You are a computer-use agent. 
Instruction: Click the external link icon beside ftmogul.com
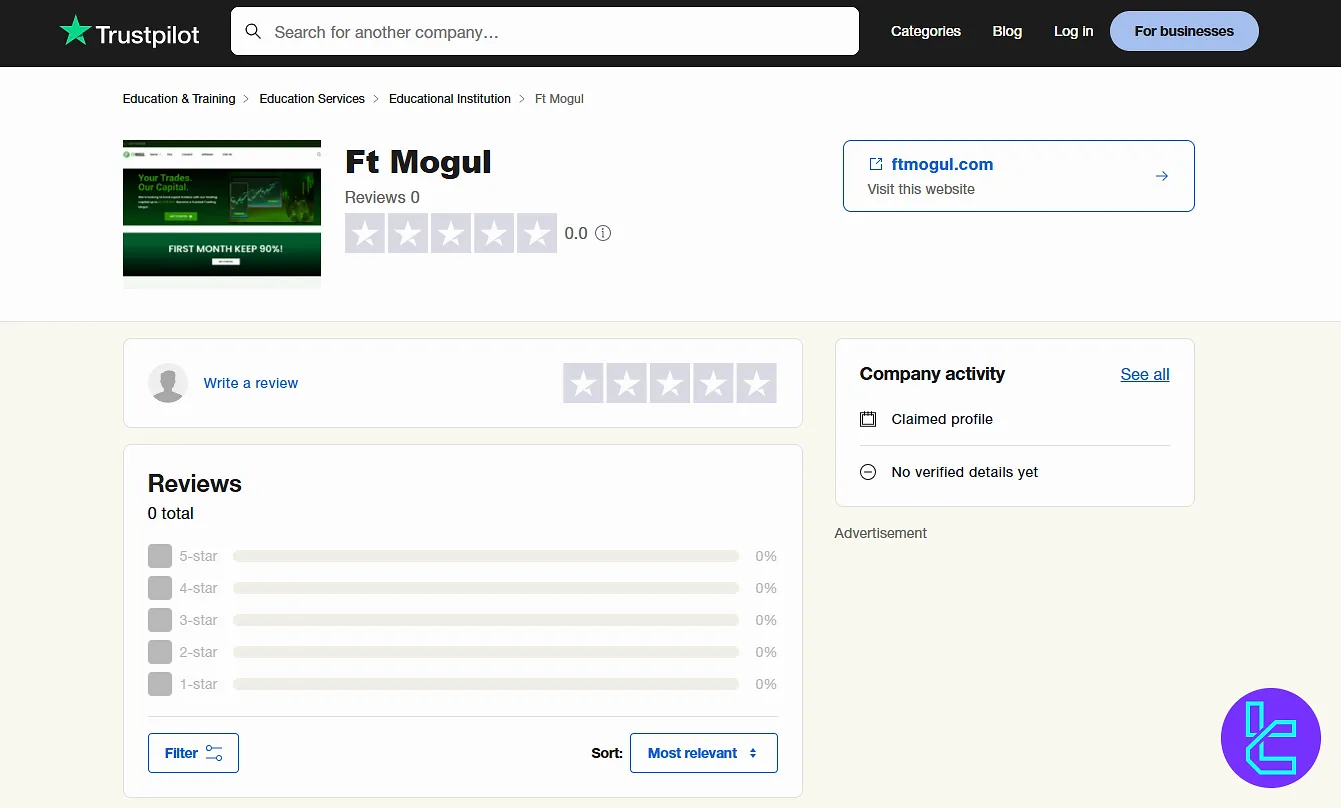point(876,163)
